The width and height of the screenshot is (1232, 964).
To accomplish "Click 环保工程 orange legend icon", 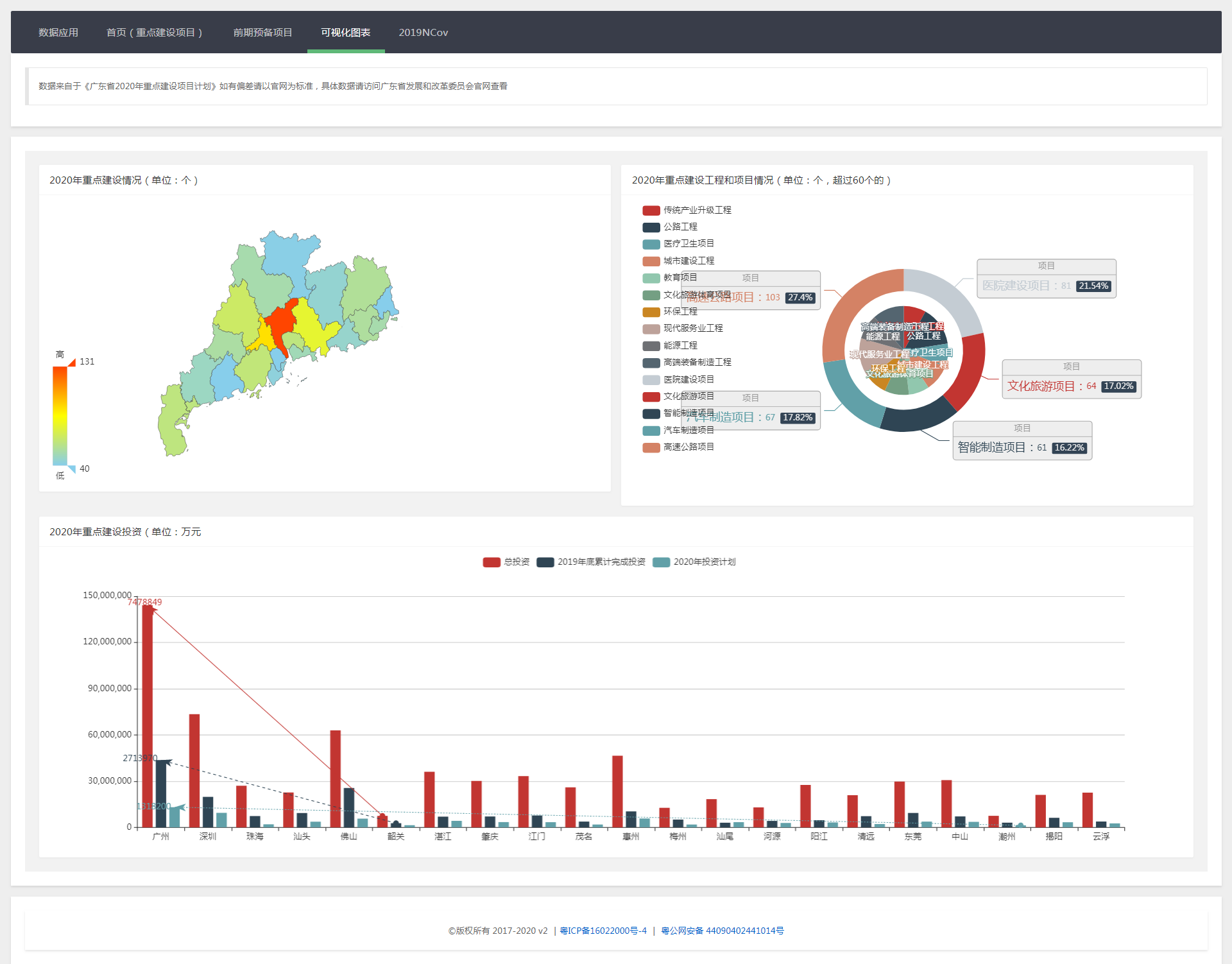I will [651, 312].
